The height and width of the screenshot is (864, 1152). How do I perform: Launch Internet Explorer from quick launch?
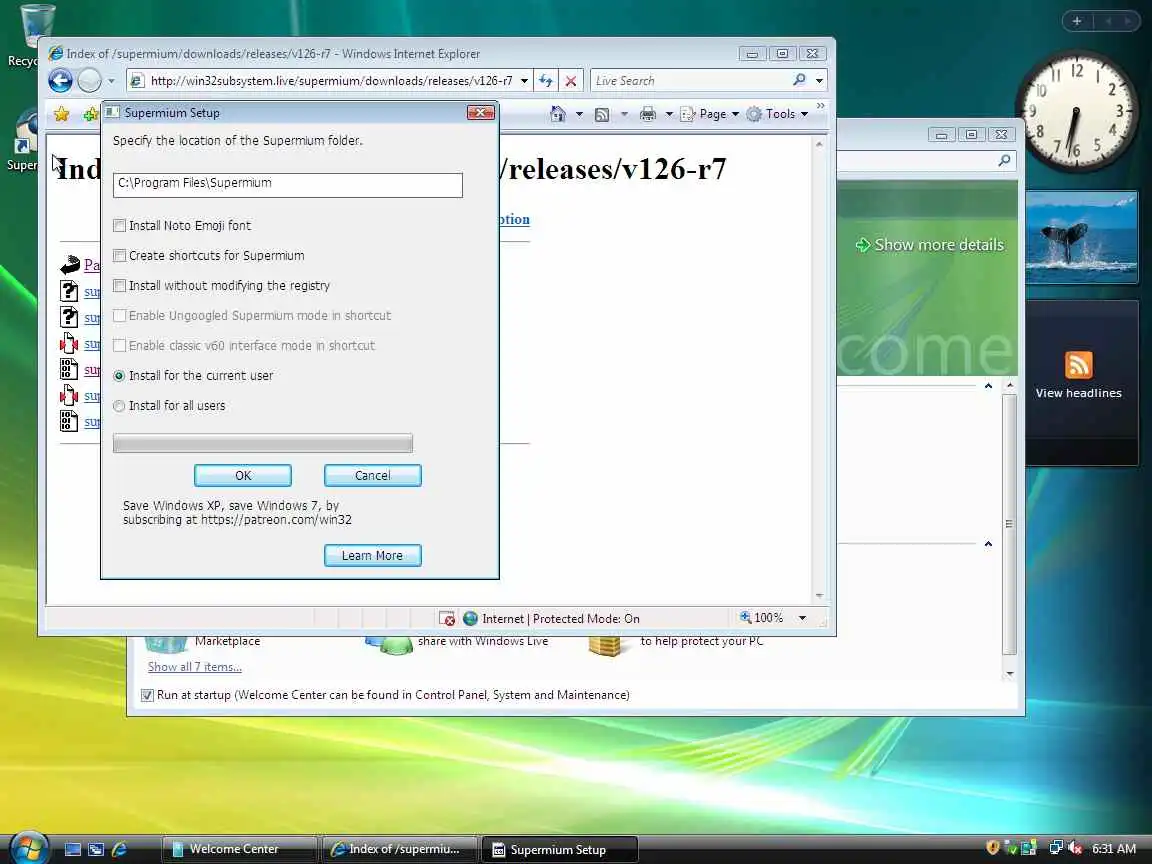pos(119,849)
